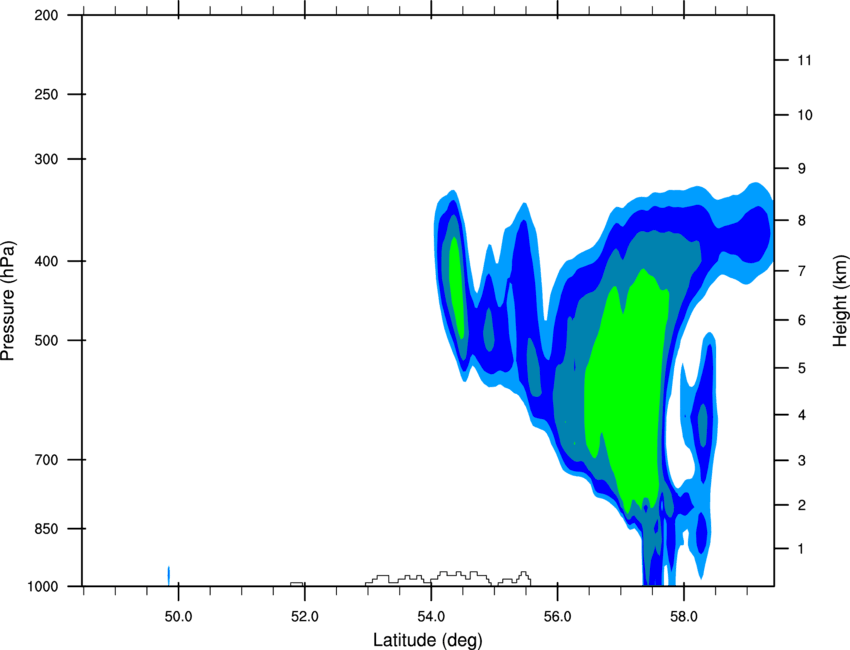
Task: Click the 'Latitude (deg)' axis title
Action: 427,640
